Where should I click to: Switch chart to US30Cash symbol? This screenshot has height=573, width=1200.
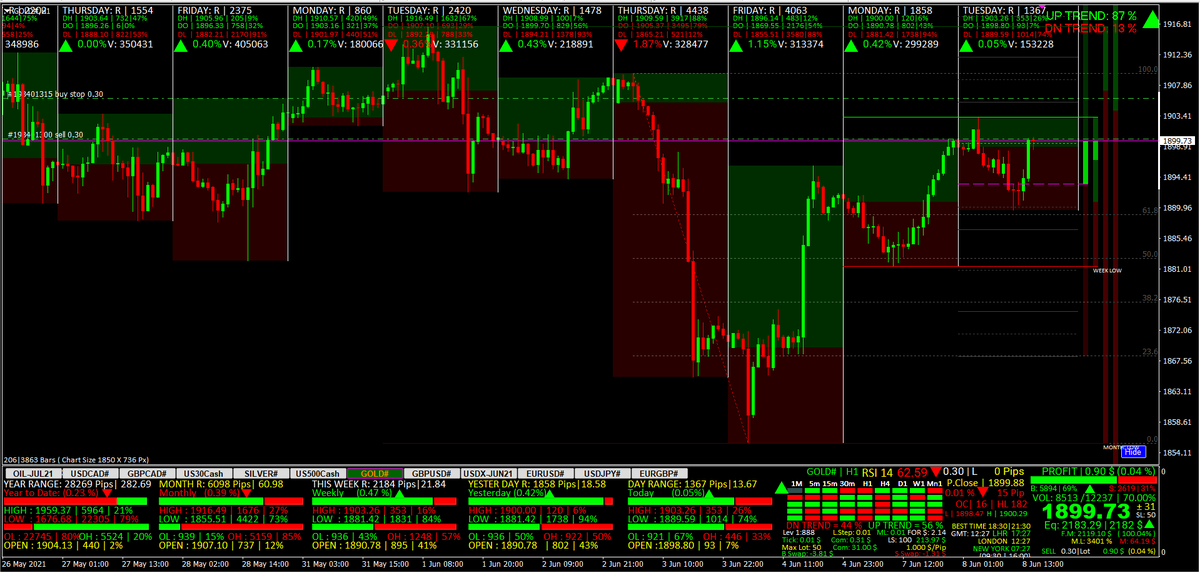(204, 473)
